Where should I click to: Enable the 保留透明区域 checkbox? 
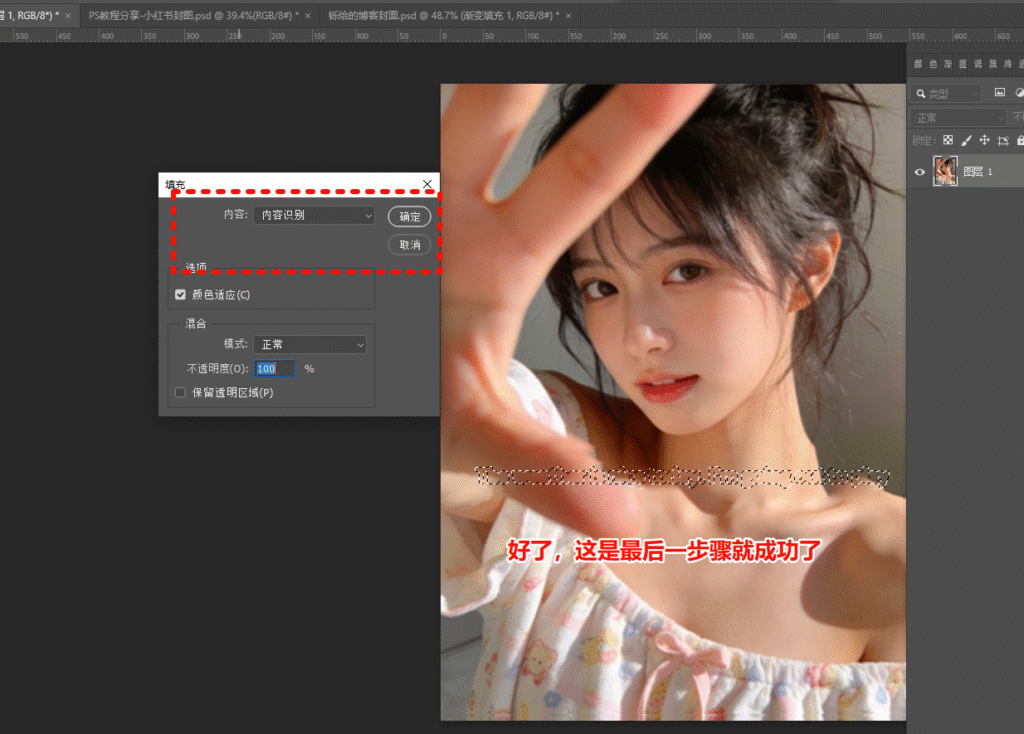point(180,393)
